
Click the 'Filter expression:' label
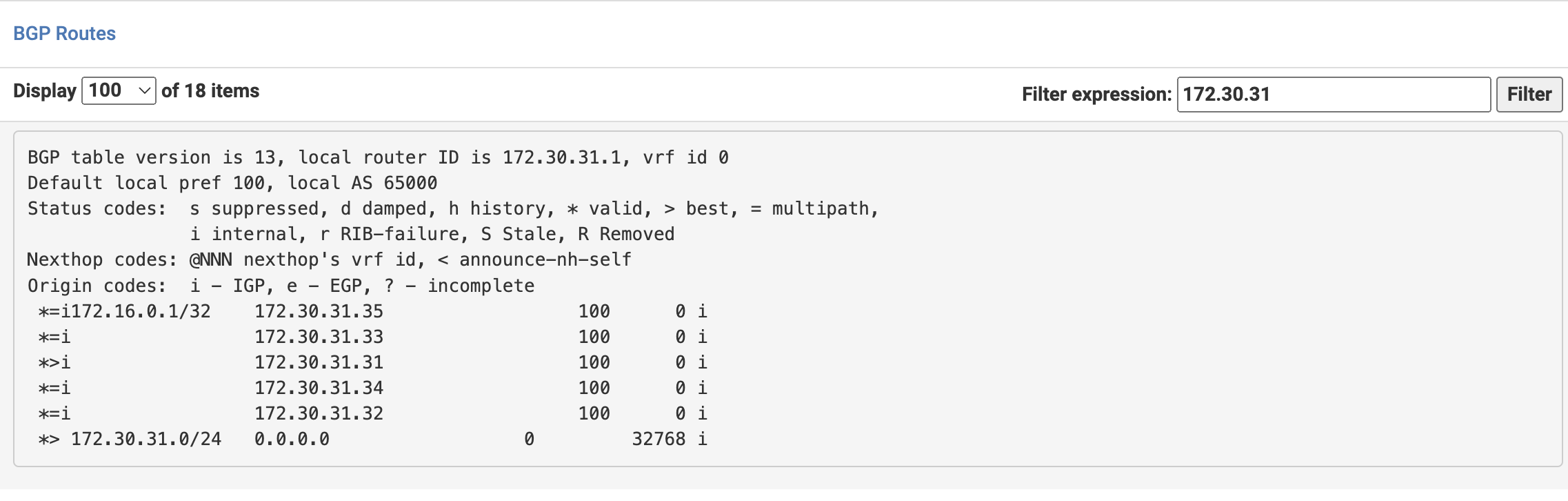click(1096, 95)
